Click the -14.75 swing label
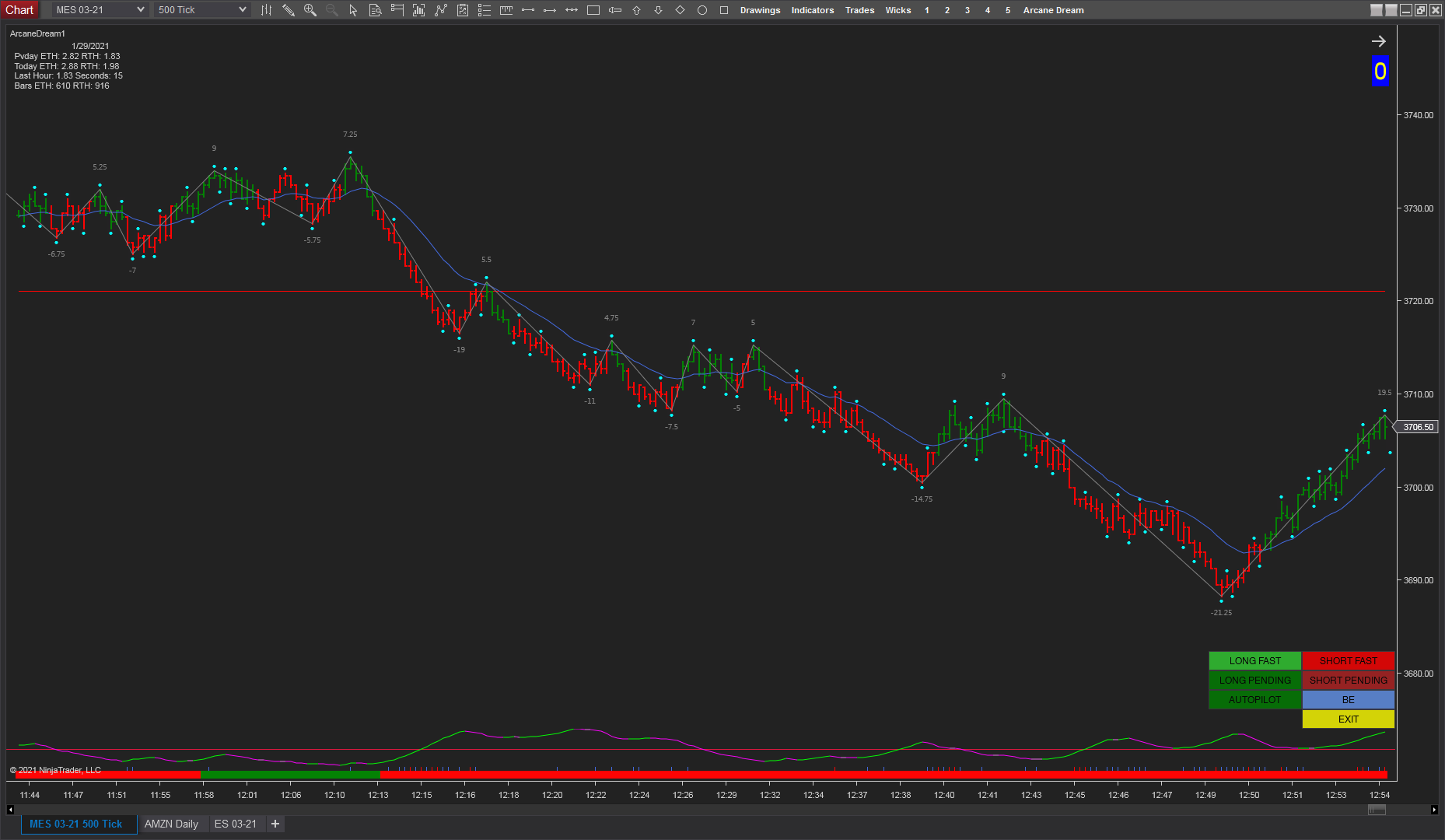The image size is (1445, 840). tap(922, 499)
